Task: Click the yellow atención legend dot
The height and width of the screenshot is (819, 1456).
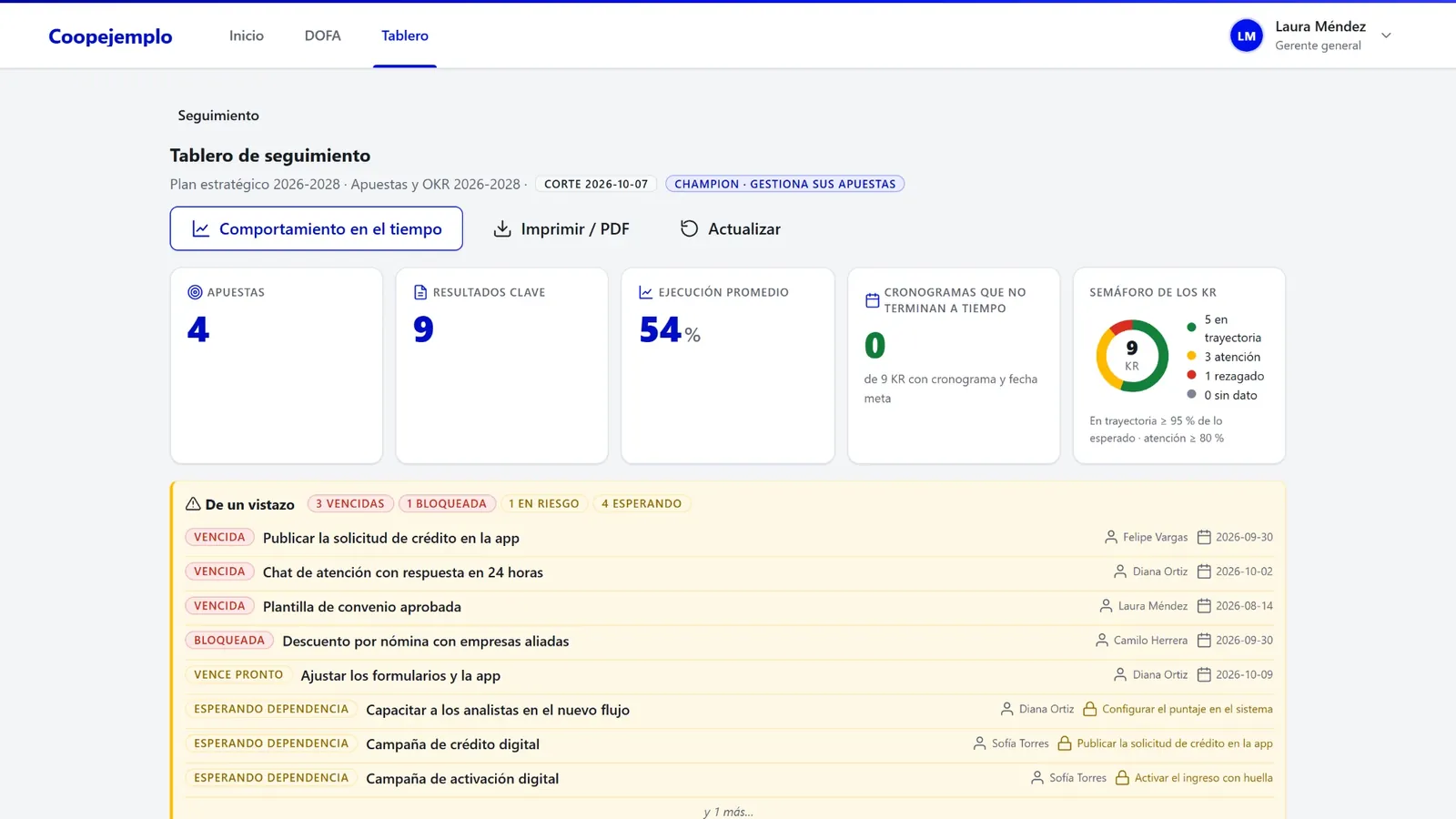Action: tap(1191, 356)
